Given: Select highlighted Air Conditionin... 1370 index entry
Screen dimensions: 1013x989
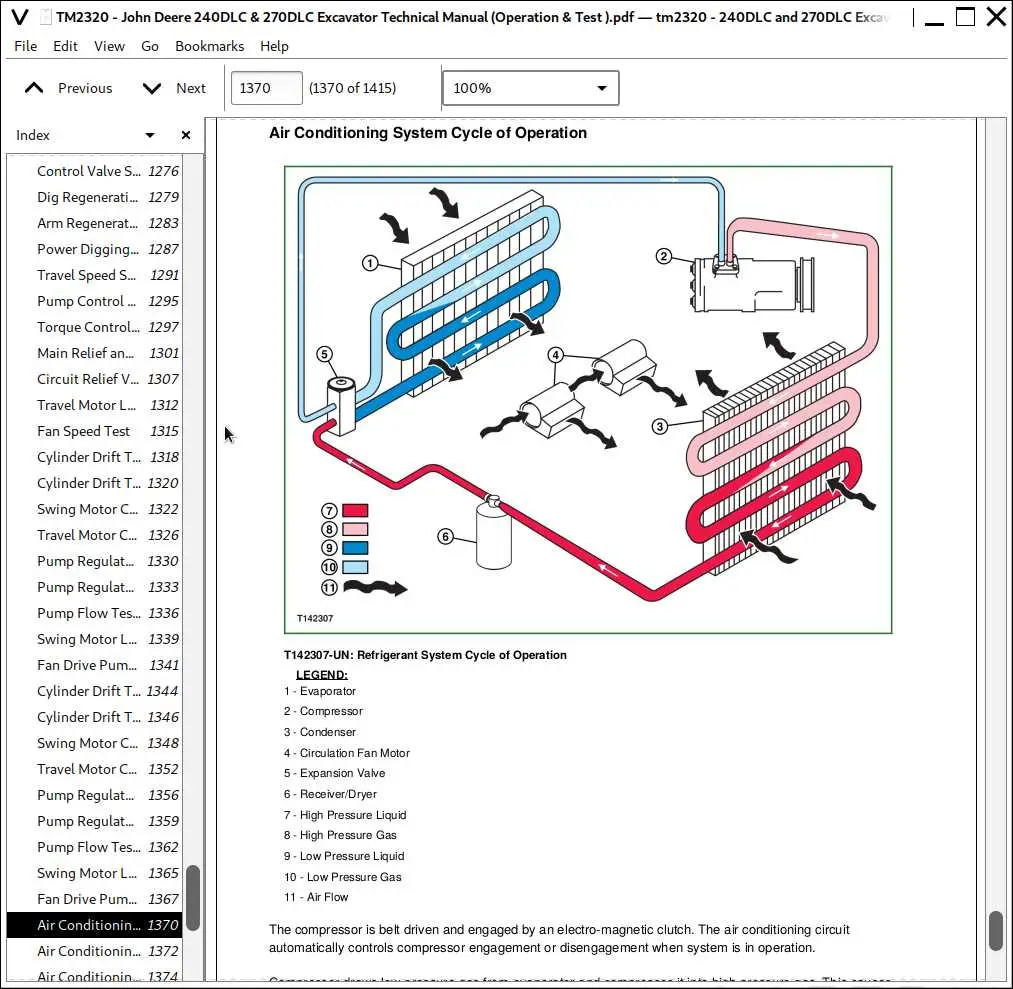Looking at the screenshot, I should click(x=94, y=925).
